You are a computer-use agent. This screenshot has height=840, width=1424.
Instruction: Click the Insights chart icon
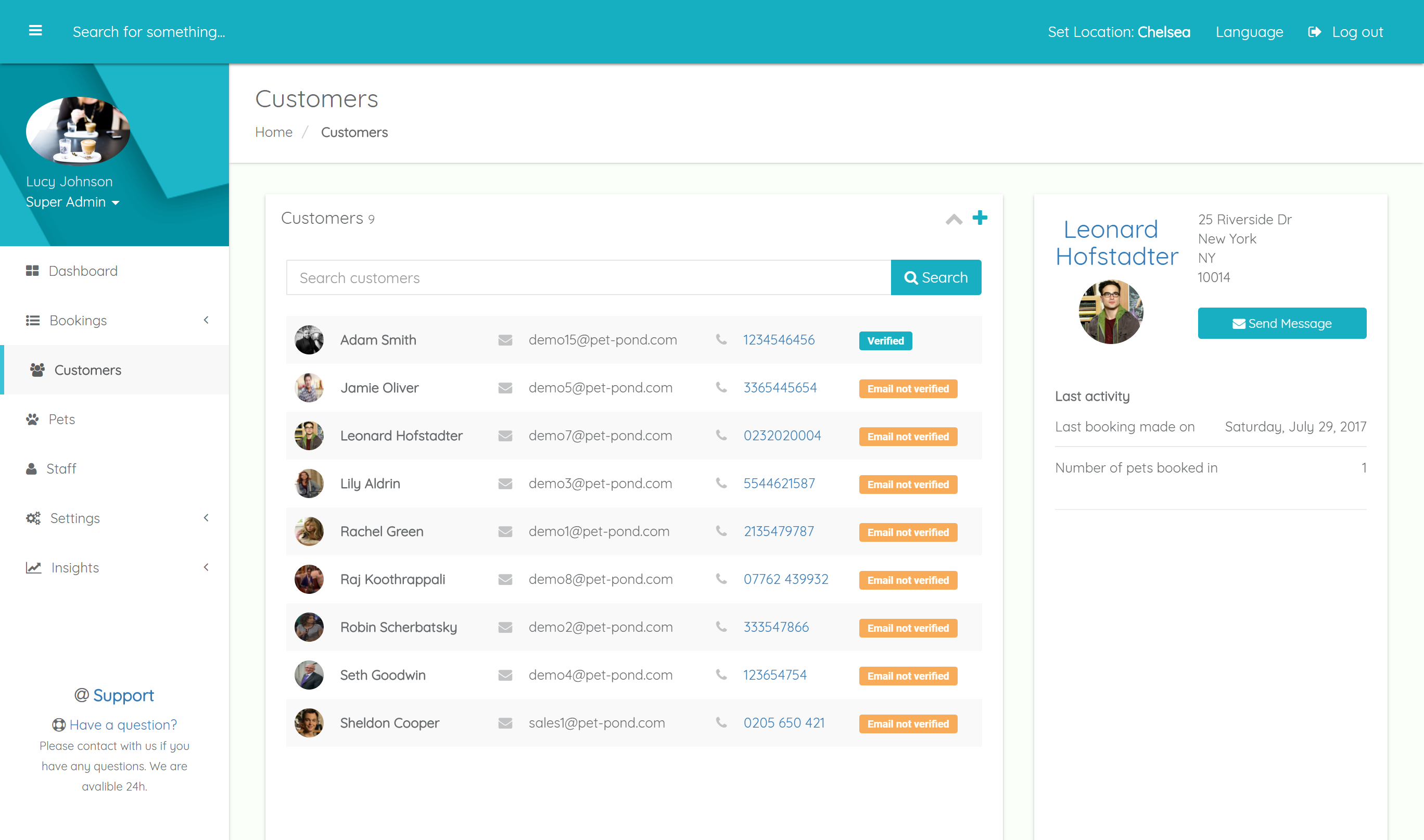tap(33, 567)
